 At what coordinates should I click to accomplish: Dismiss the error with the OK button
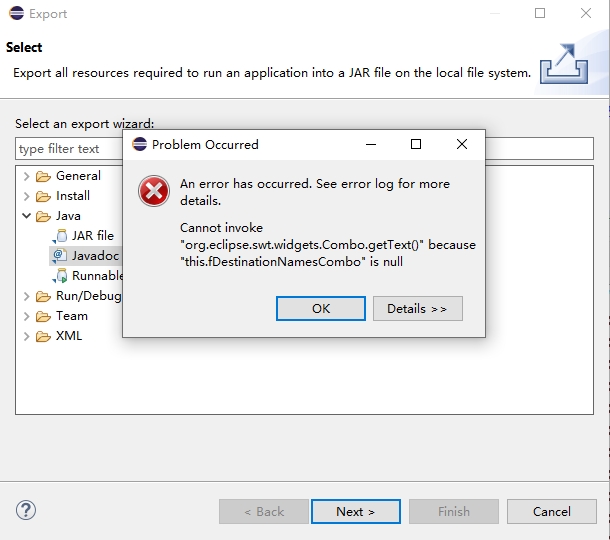pos(321,309)
